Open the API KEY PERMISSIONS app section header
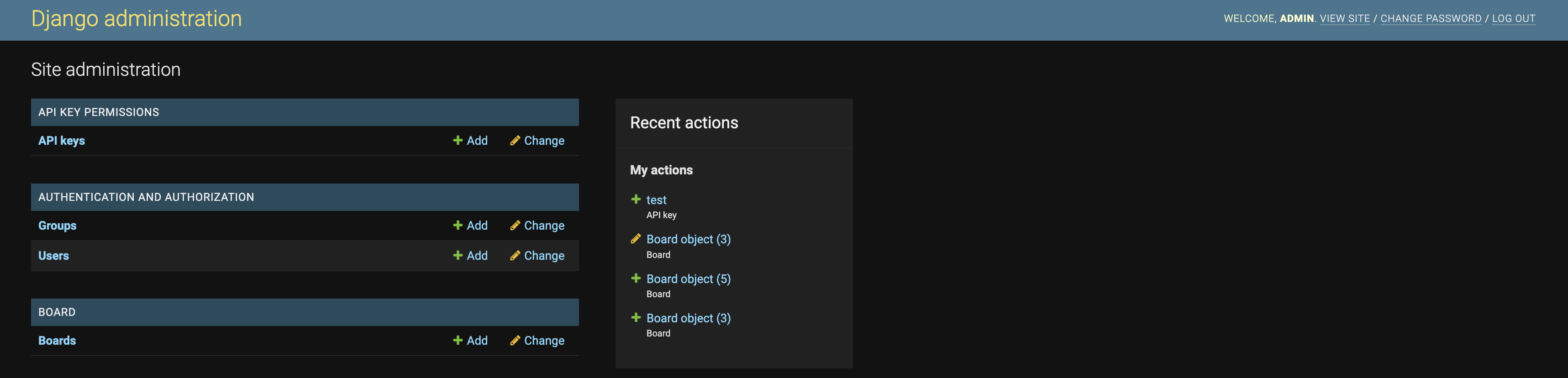Image resolution: width=1568 pixels, height=378 pixels. pyautogui.click(x=99, y=112)
